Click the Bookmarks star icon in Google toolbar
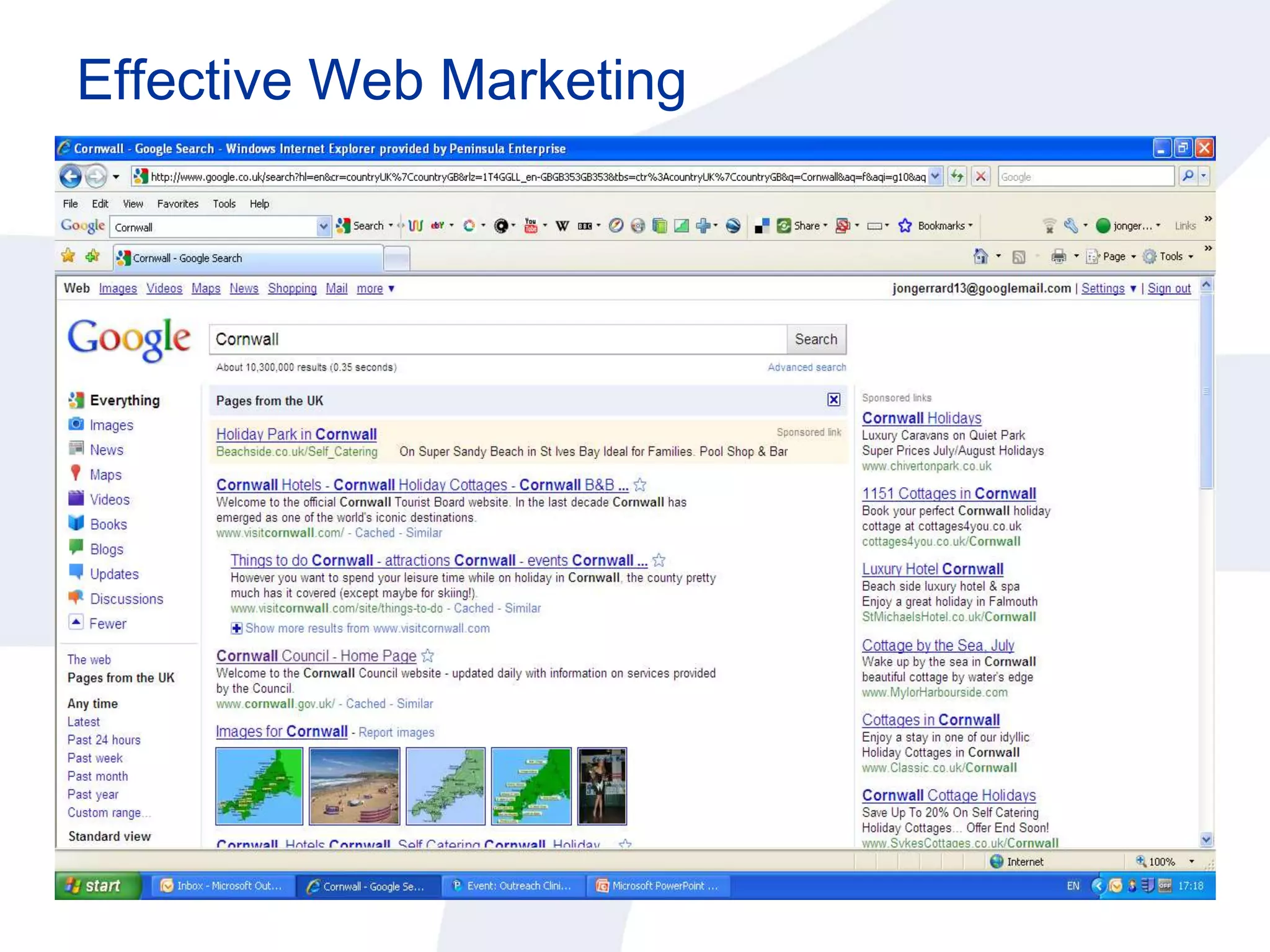This screenshot has height=952, width=1270. (x=905, y=226)
